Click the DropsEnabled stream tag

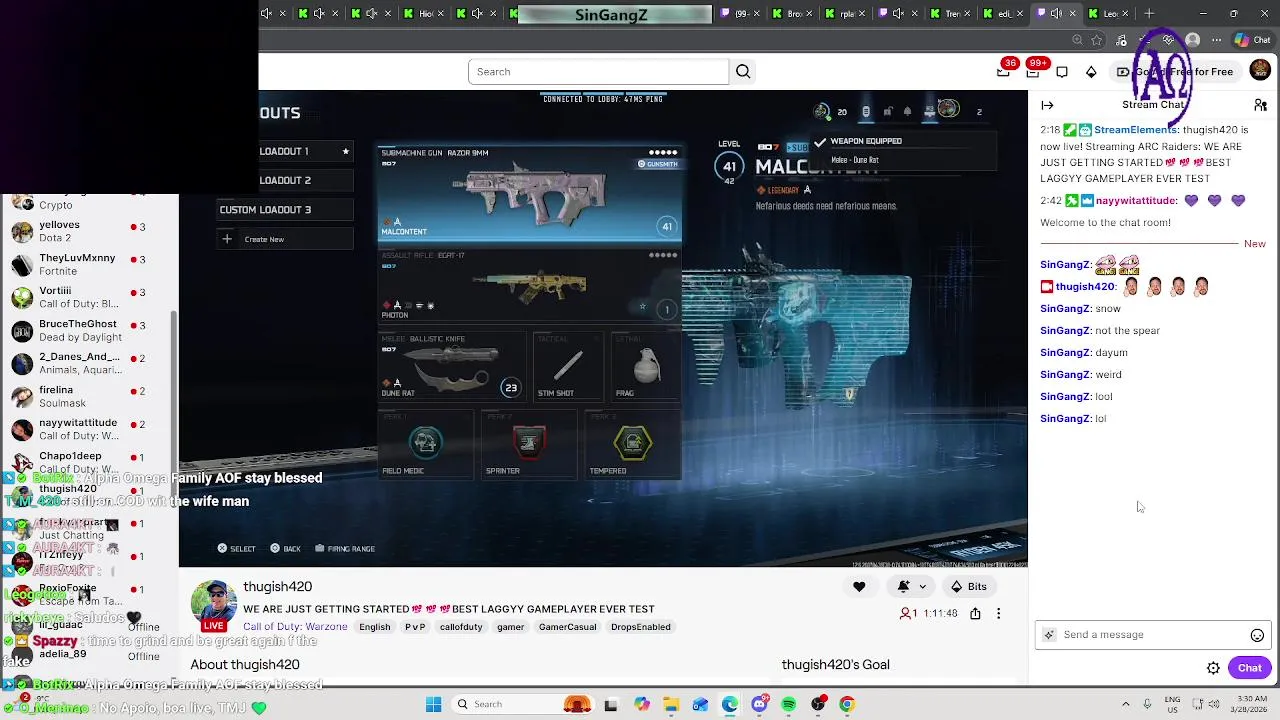(x=640, y=627)
